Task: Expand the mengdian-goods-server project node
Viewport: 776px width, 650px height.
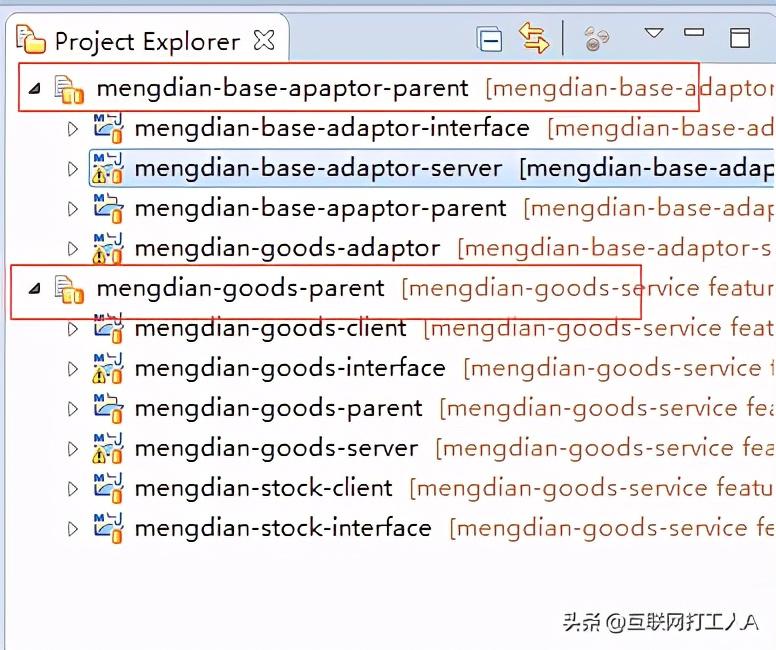Action: pos(72,449)
